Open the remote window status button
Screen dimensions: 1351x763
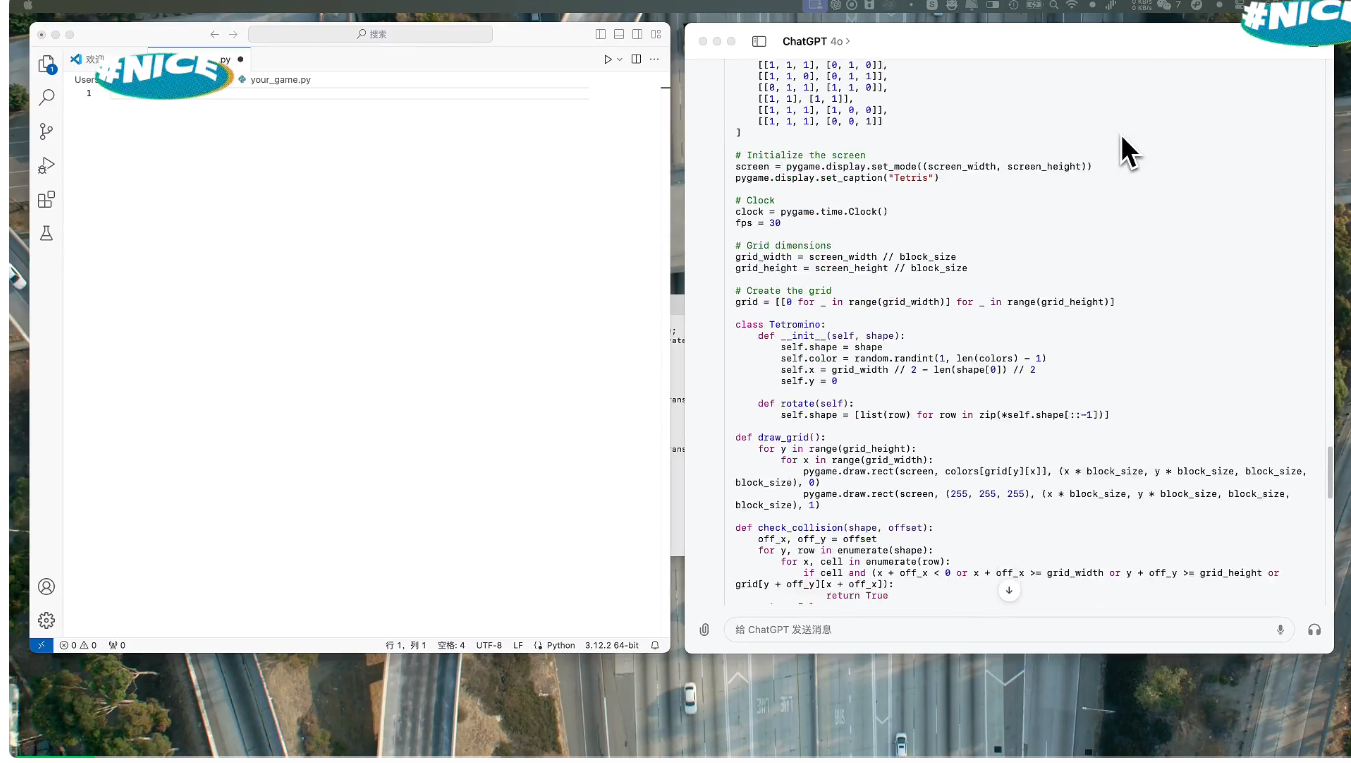point(42,645)
